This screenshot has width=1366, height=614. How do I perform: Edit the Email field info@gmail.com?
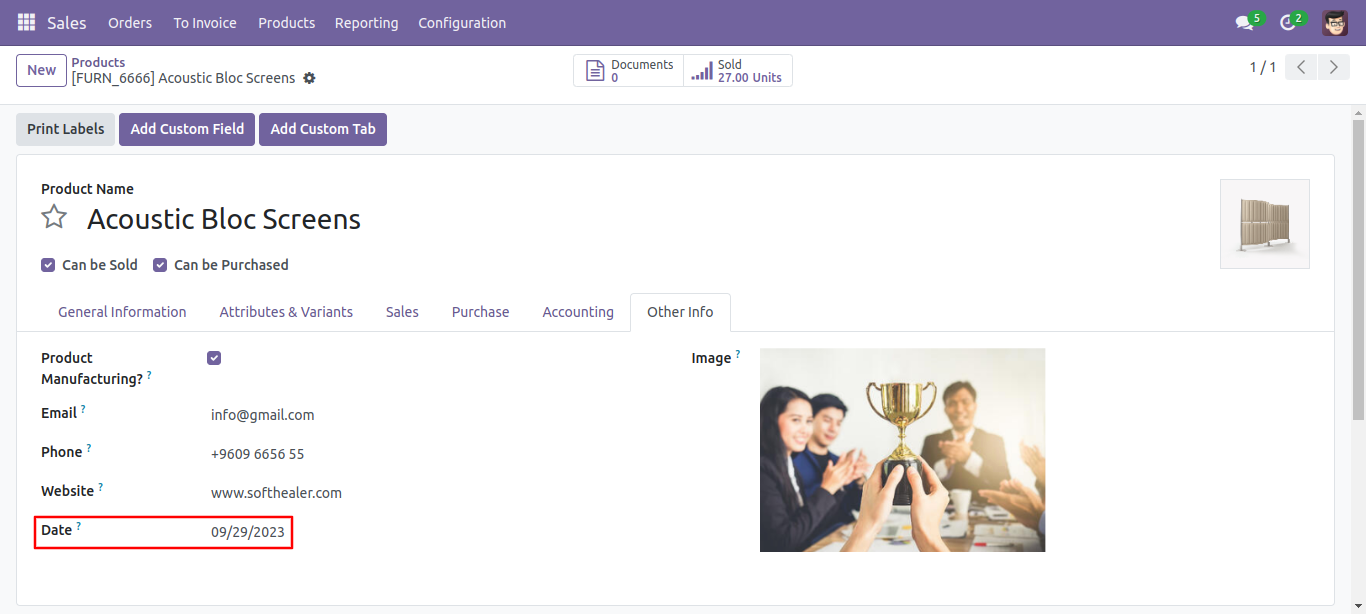click(x=263, y=415)
